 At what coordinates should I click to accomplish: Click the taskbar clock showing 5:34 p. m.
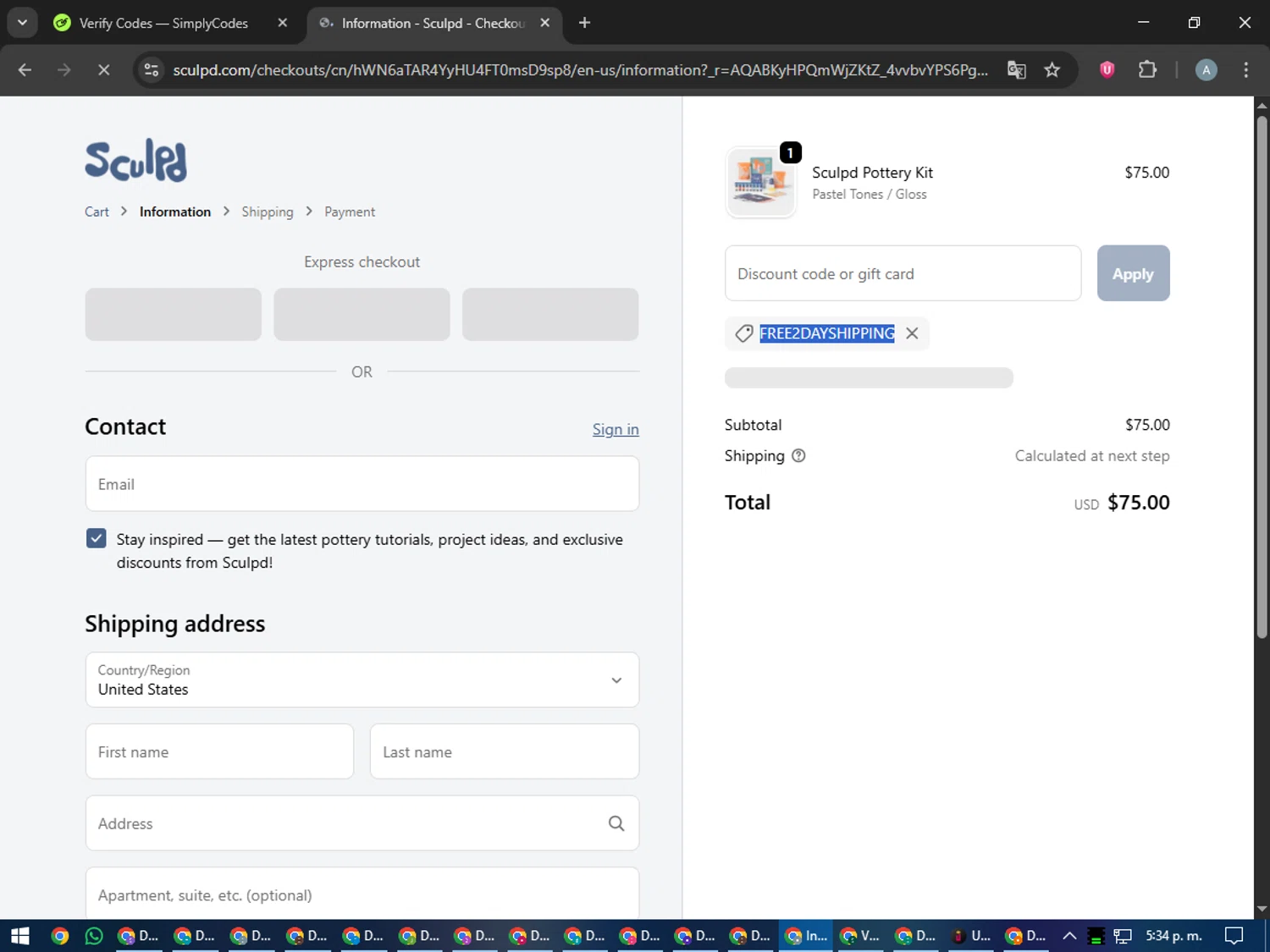1173,936
